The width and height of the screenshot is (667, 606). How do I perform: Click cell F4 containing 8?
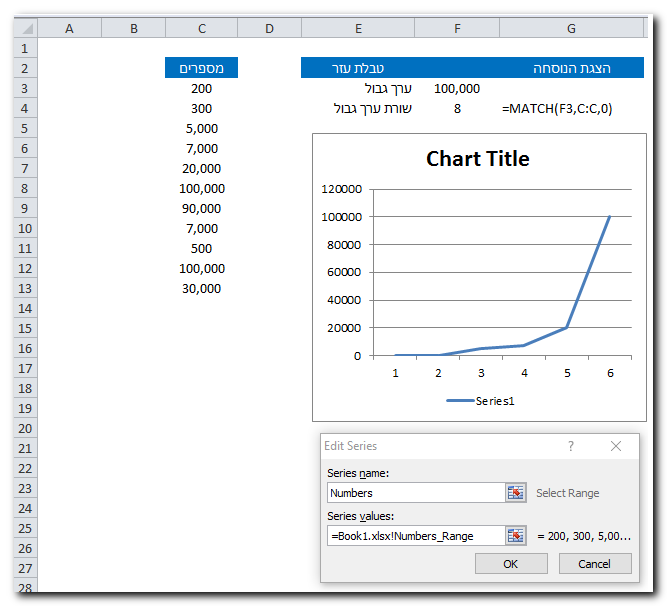[x=457, y=108]
